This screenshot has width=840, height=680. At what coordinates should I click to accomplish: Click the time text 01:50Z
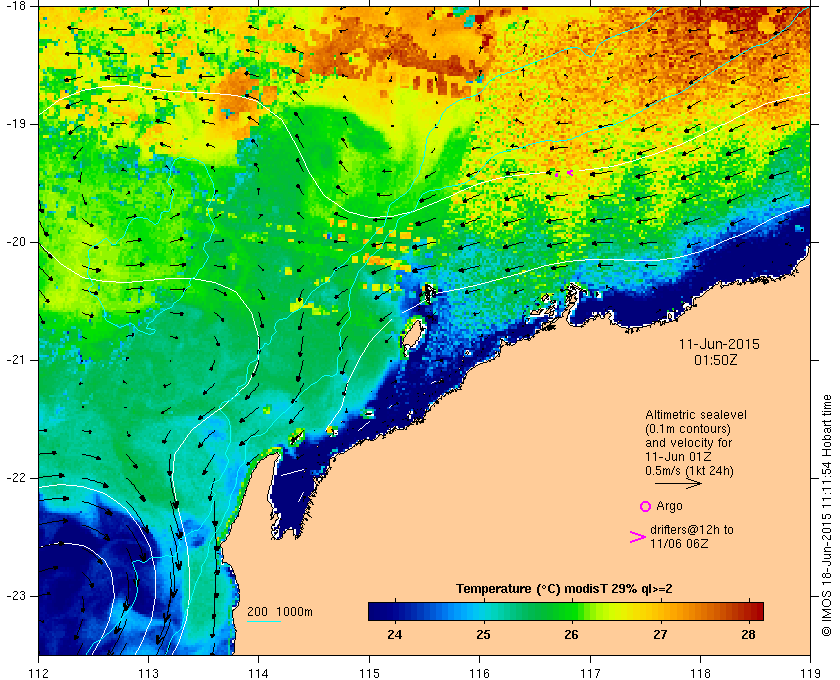(716, 360)
